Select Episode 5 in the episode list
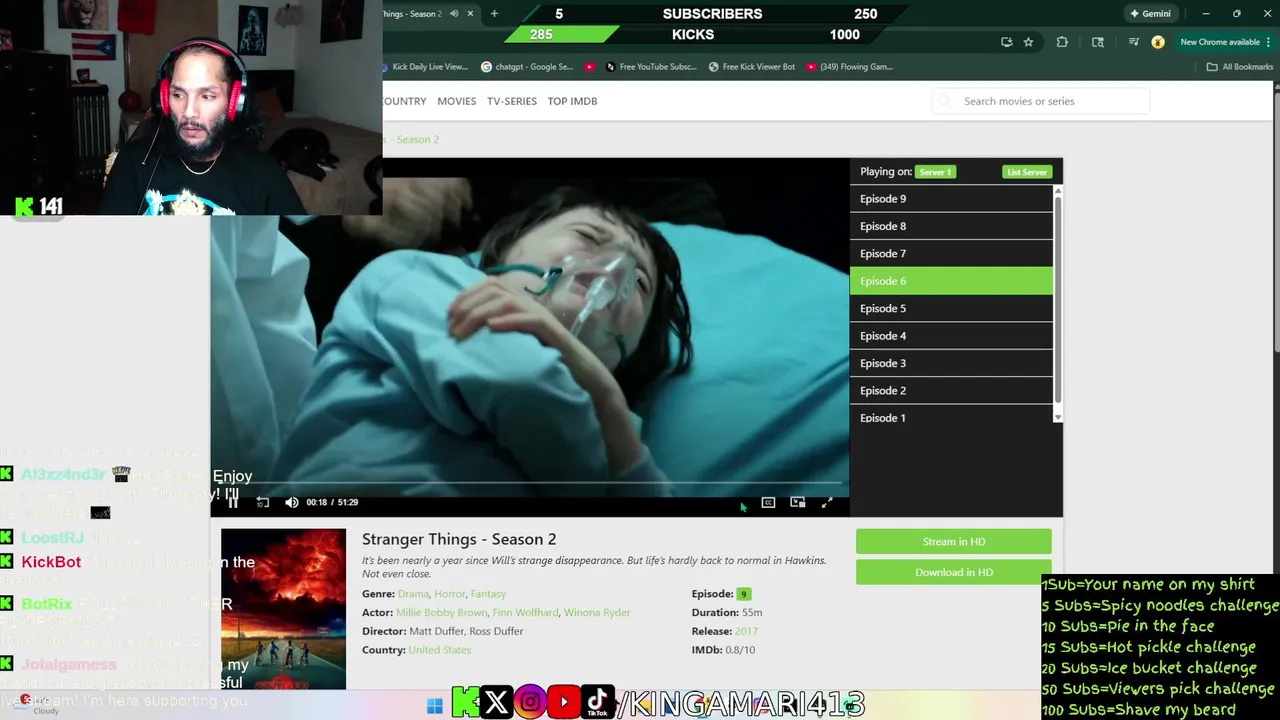Image resolution: width=1280 pixels, height=720 pixels. 951,309
